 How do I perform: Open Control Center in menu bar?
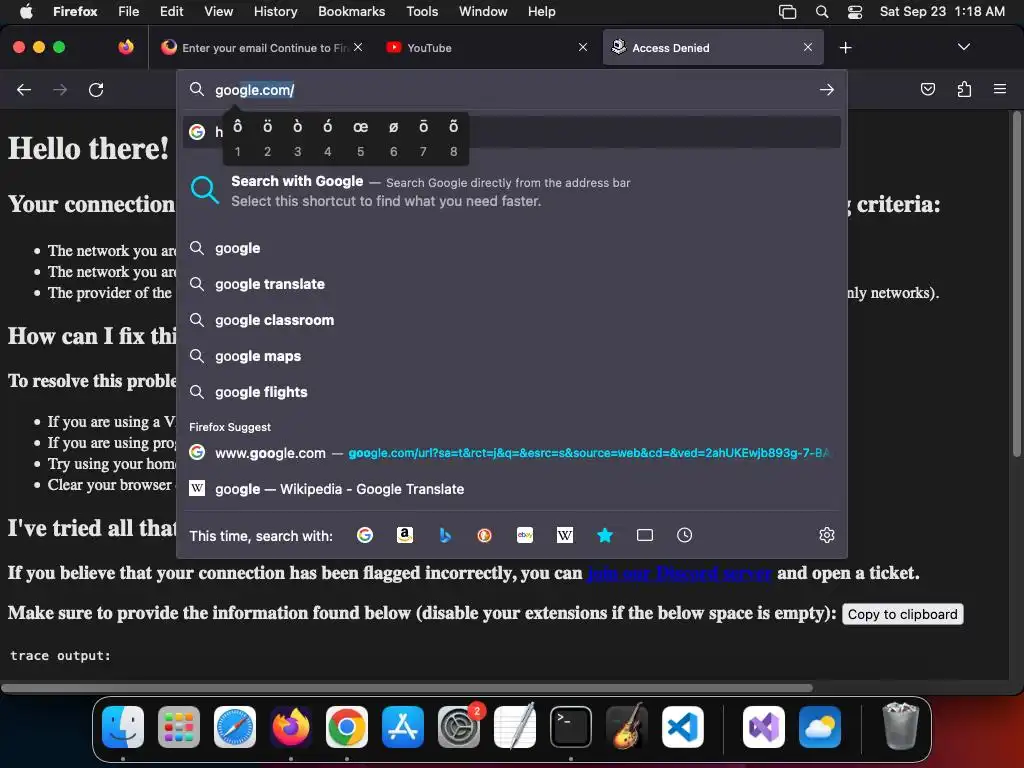click(855, 12)
